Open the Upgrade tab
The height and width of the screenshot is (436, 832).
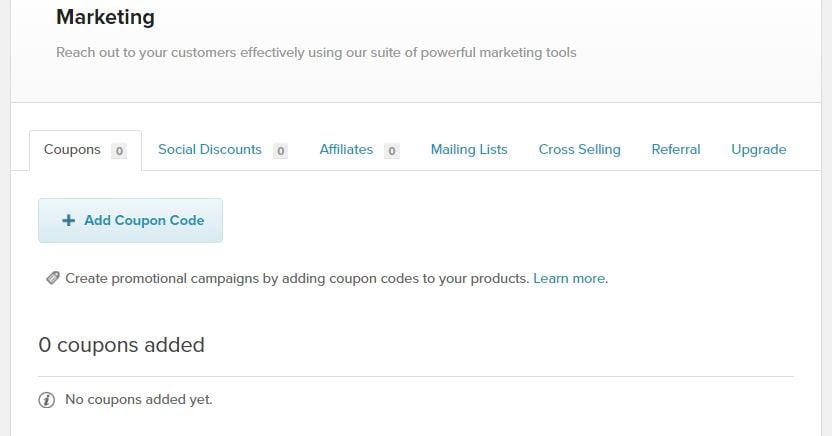coord(758,150)
